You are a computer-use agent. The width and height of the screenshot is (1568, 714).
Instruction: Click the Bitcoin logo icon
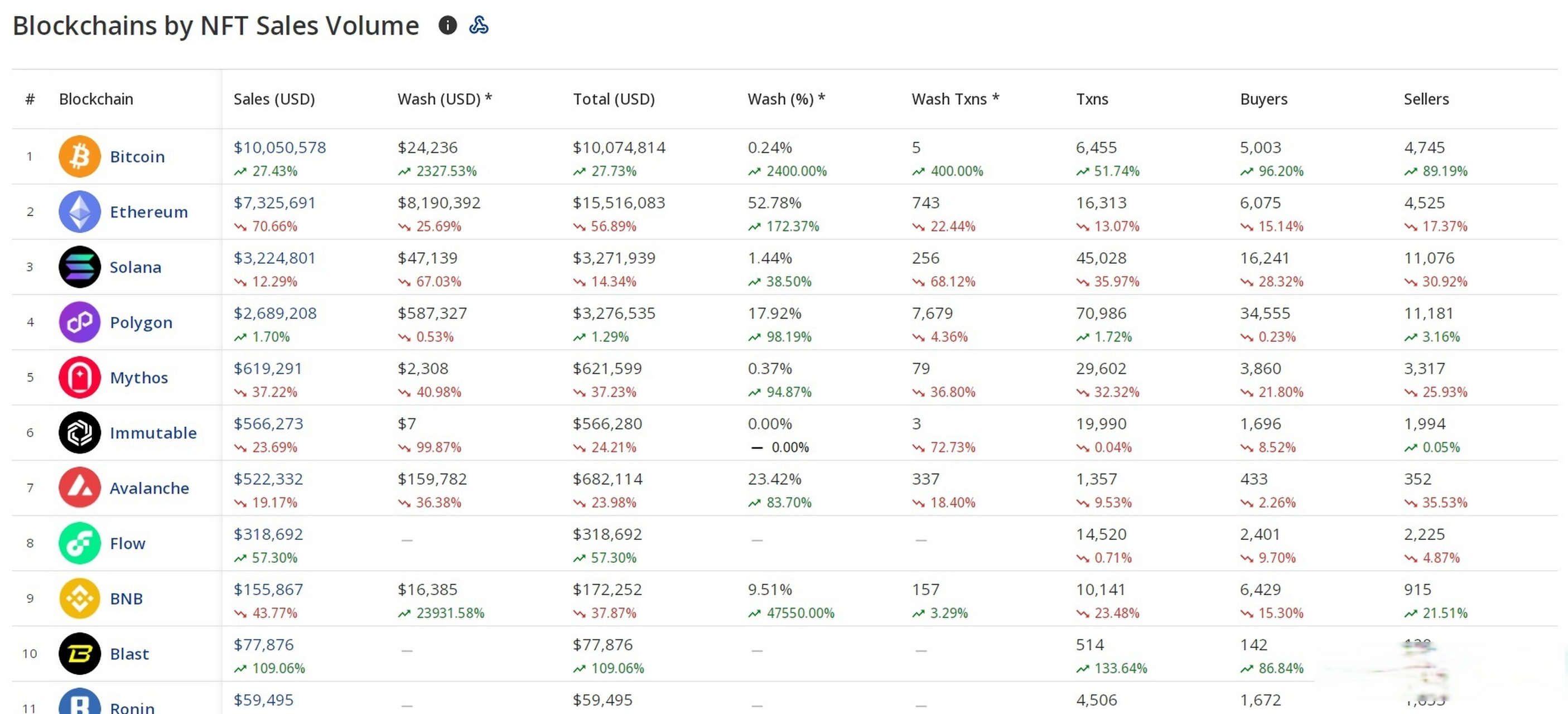coord(80,156)
